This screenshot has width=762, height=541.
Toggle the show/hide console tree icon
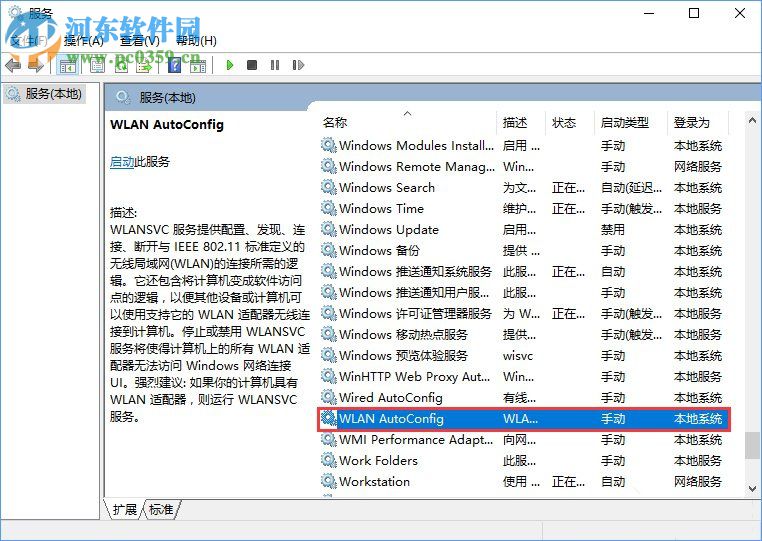tap(68, 65)
